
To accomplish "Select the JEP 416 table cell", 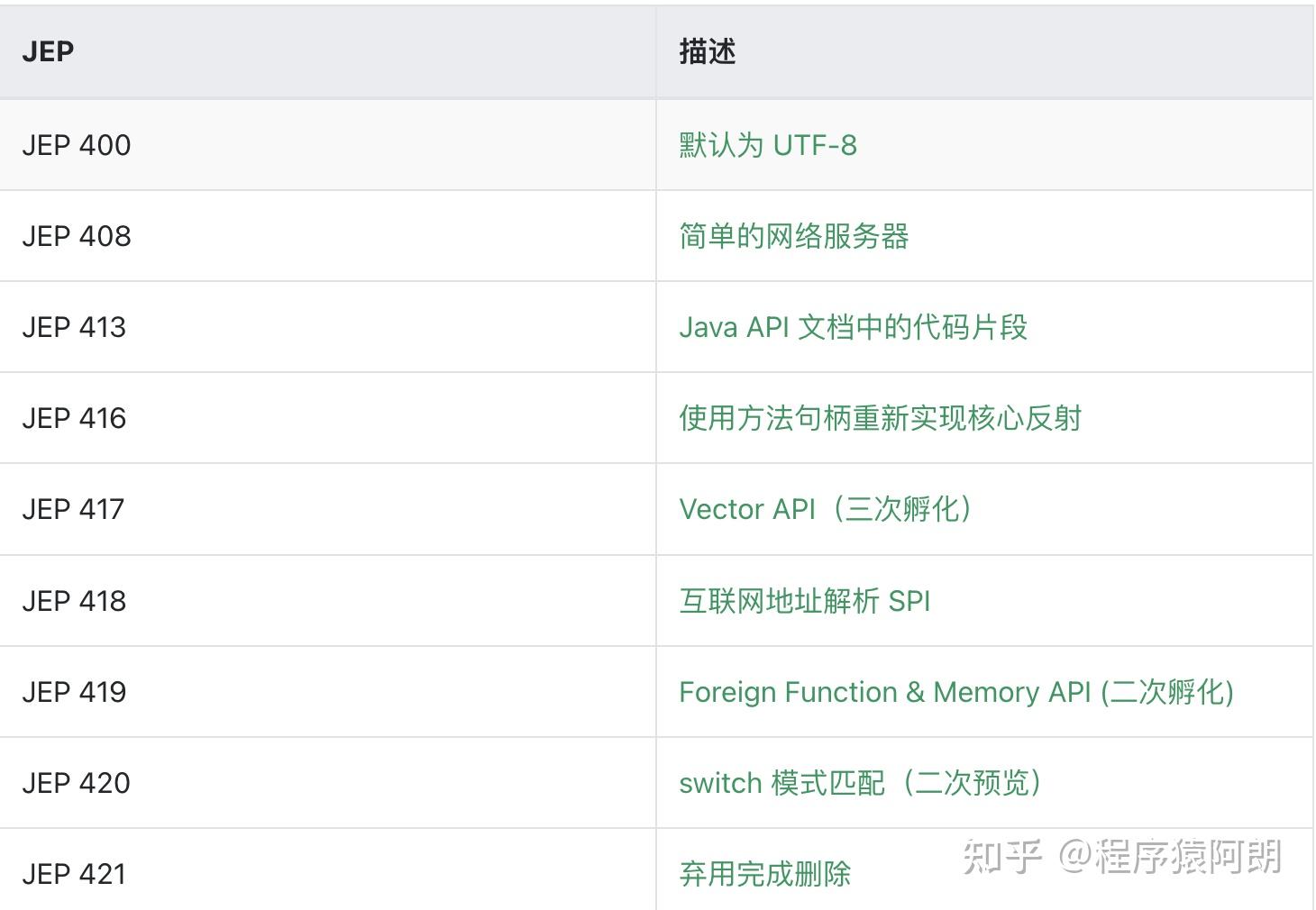I will [77, 418].
